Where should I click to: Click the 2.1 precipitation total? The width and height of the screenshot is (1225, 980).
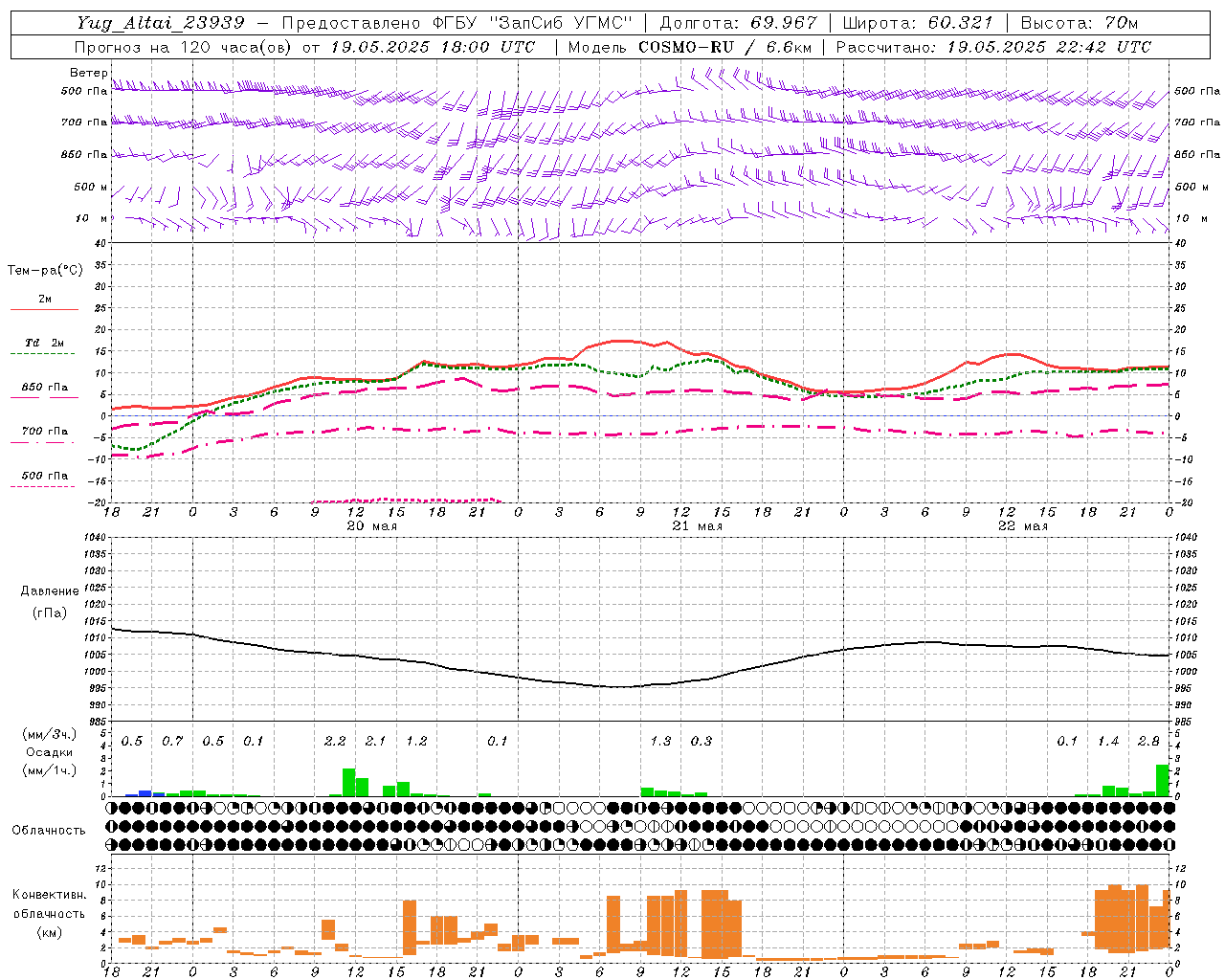[375, 742]
